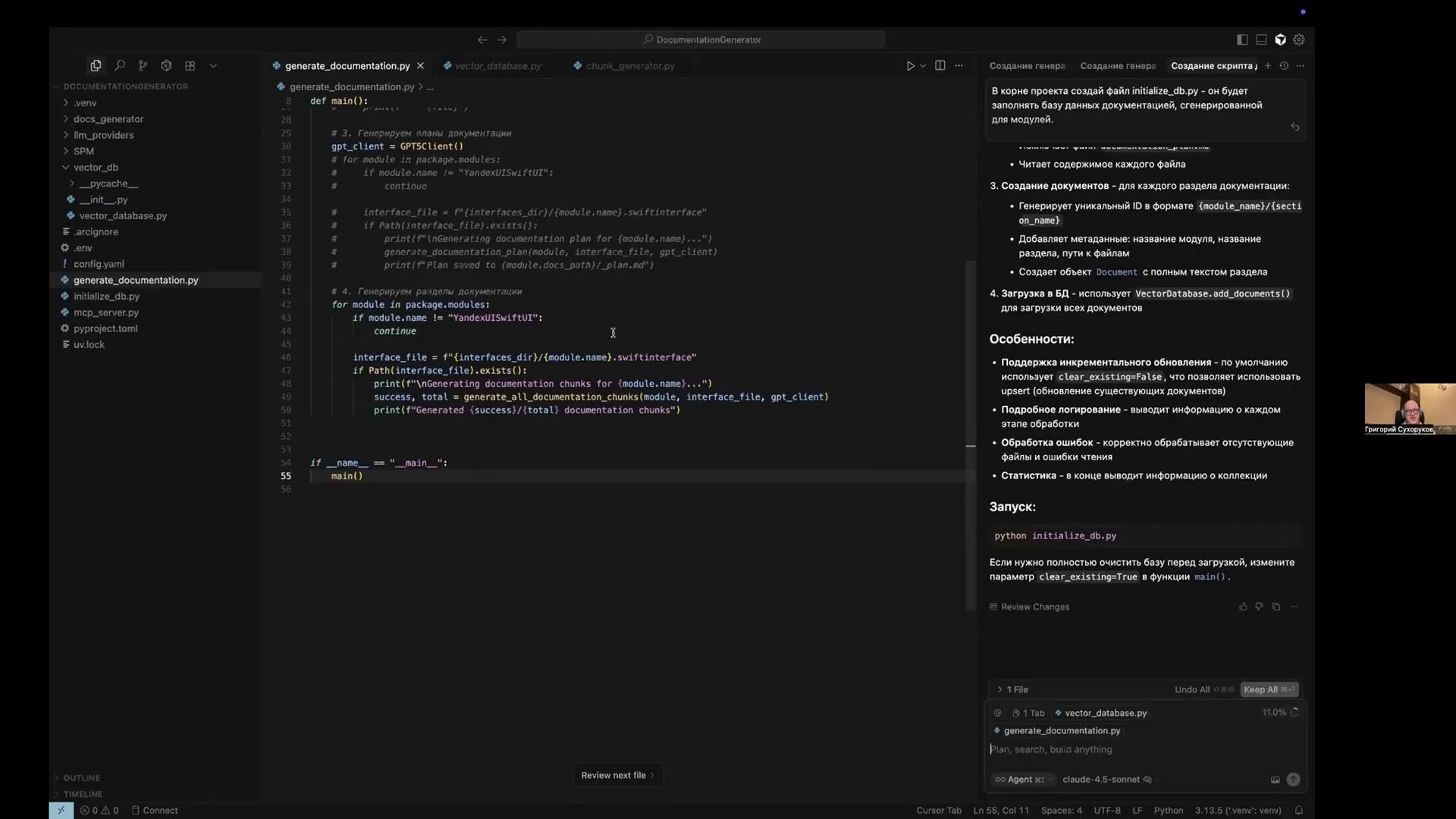Open the Run and Debug view icon

pos(167,66)
